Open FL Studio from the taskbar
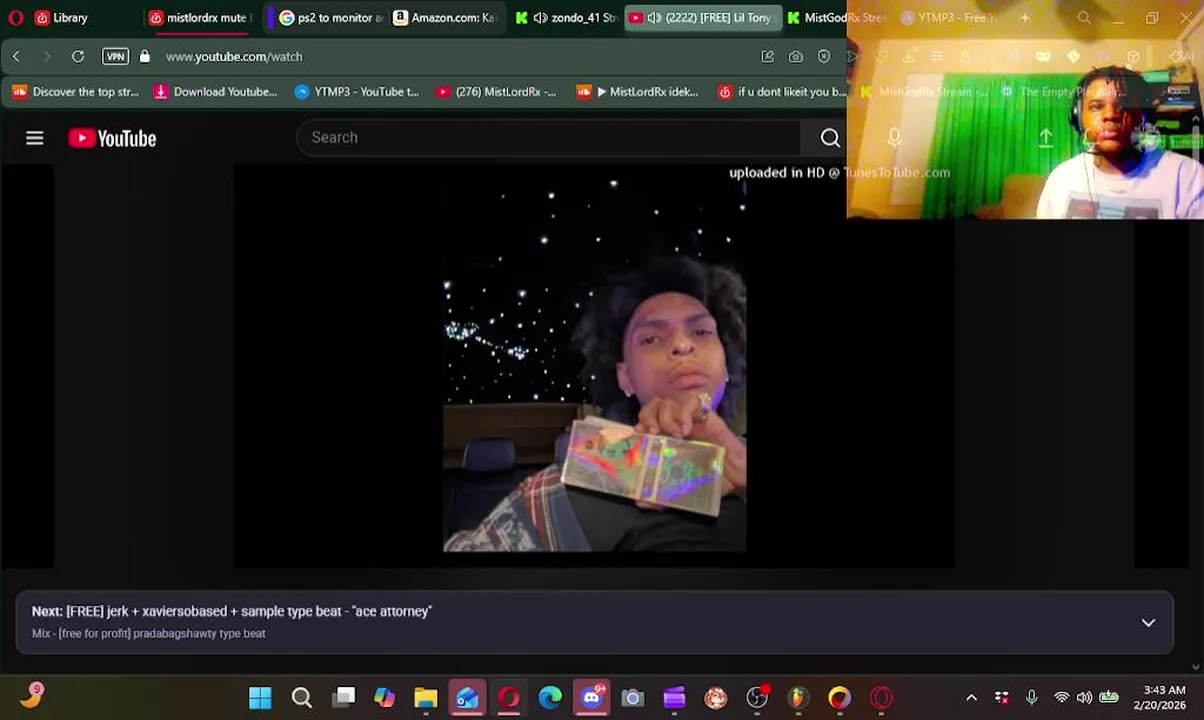This screenshot has width=1204, height=720. pyautogui.click(x=798, y=698)
